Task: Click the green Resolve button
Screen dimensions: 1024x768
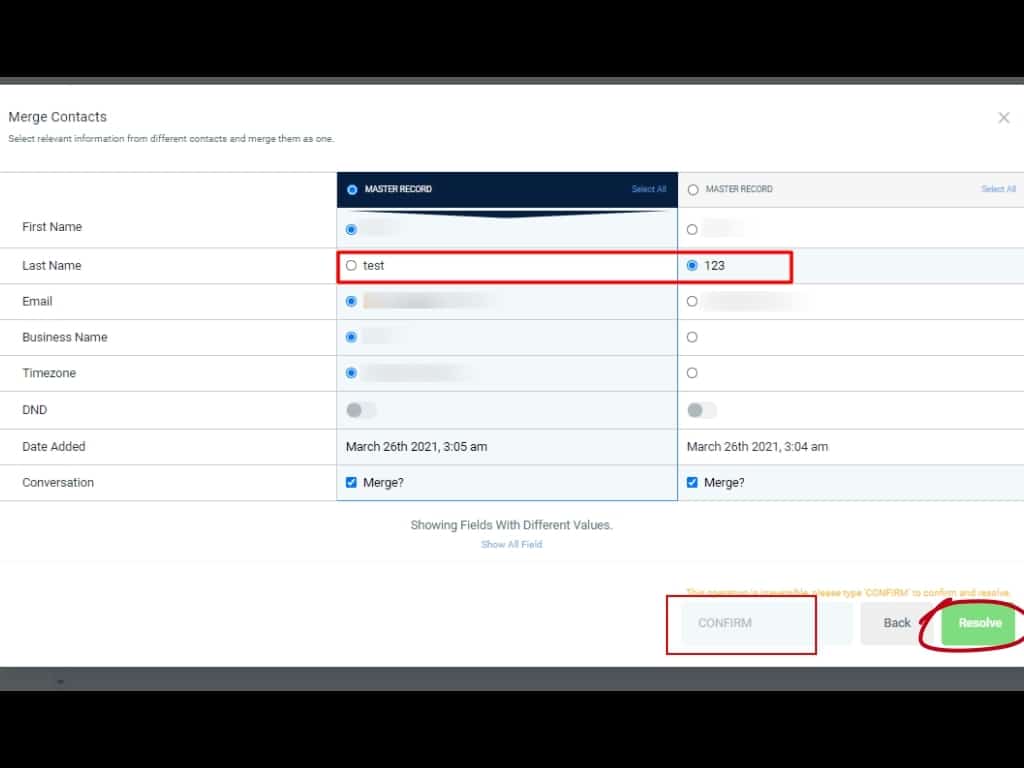Action: [979, 623]
